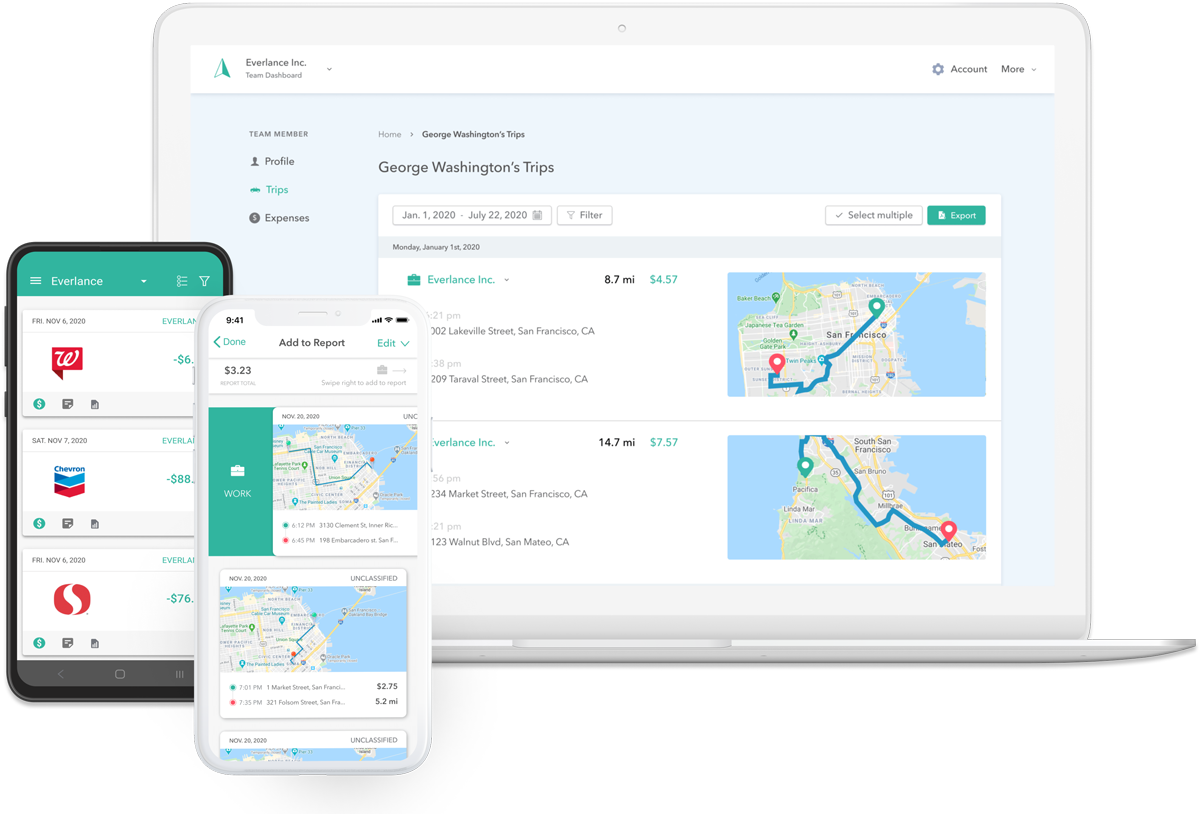Tap the report icon under the Safeway expense
Image resolution: width=1200 pixels, height=814 pixels.
click(x=95, y=643)
